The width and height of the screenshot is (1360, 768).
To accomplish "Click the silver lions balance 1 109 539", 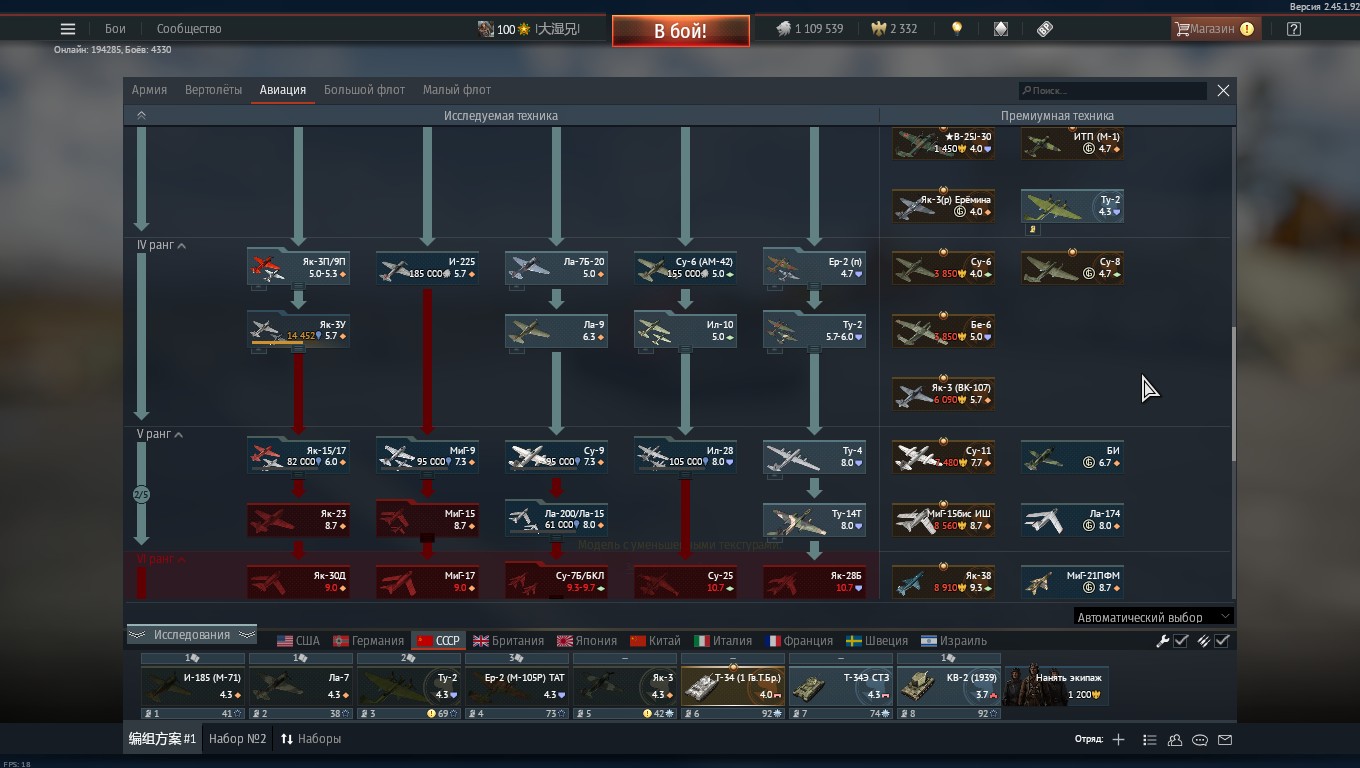I will point(810,29).
